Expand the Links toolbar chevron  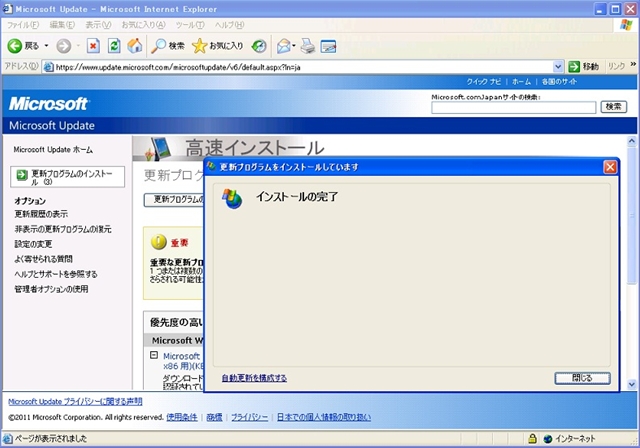(633, 64)
